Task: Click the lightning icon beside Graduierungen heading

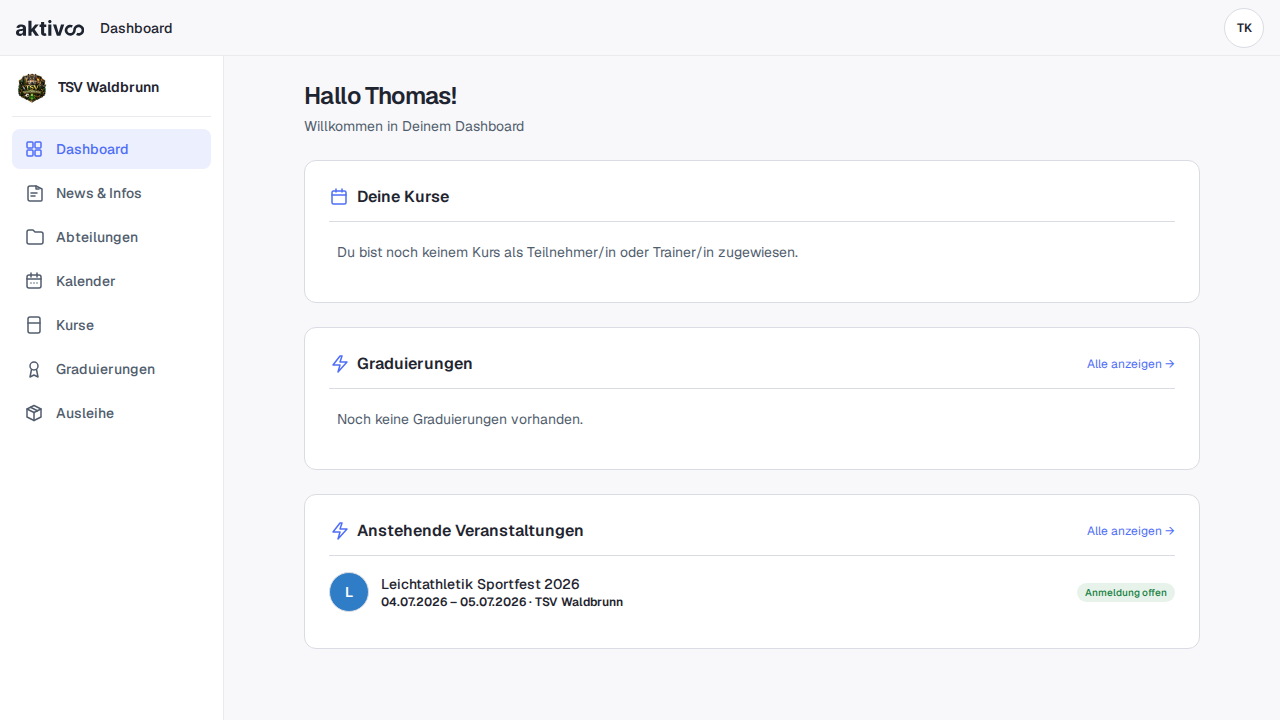Action: tap(339, 364)
